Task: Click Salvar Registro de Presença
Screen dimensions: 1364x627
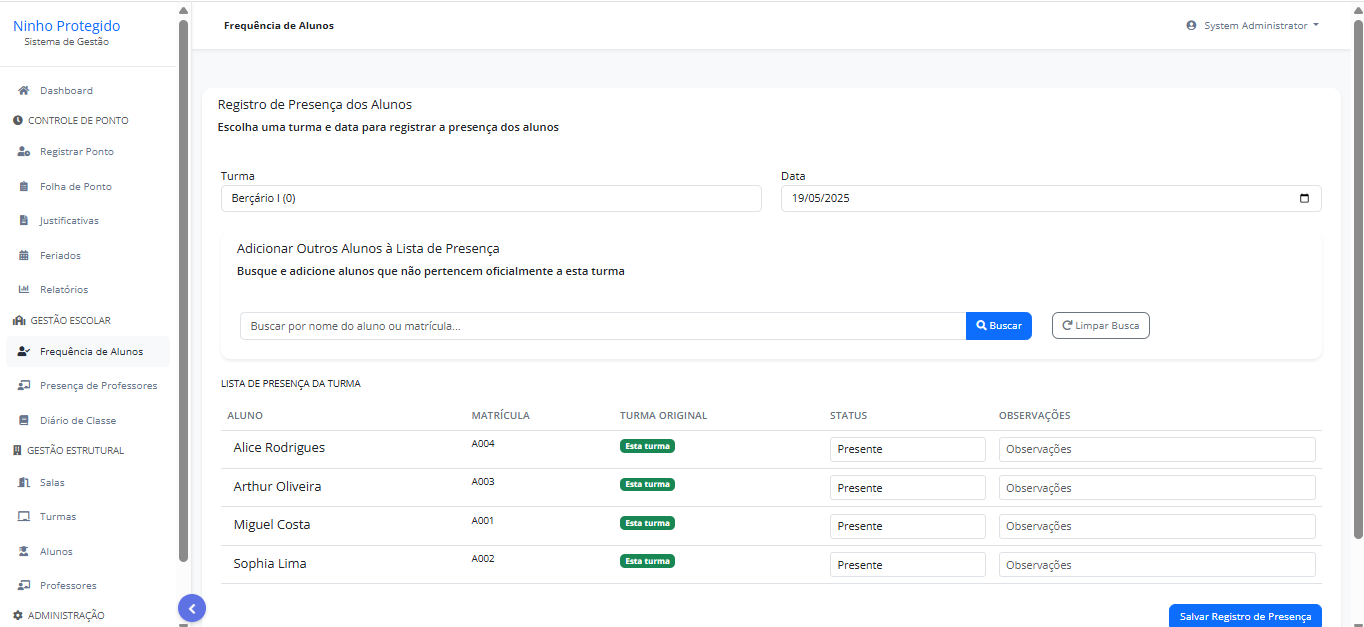Action: tap(1245, 616)
